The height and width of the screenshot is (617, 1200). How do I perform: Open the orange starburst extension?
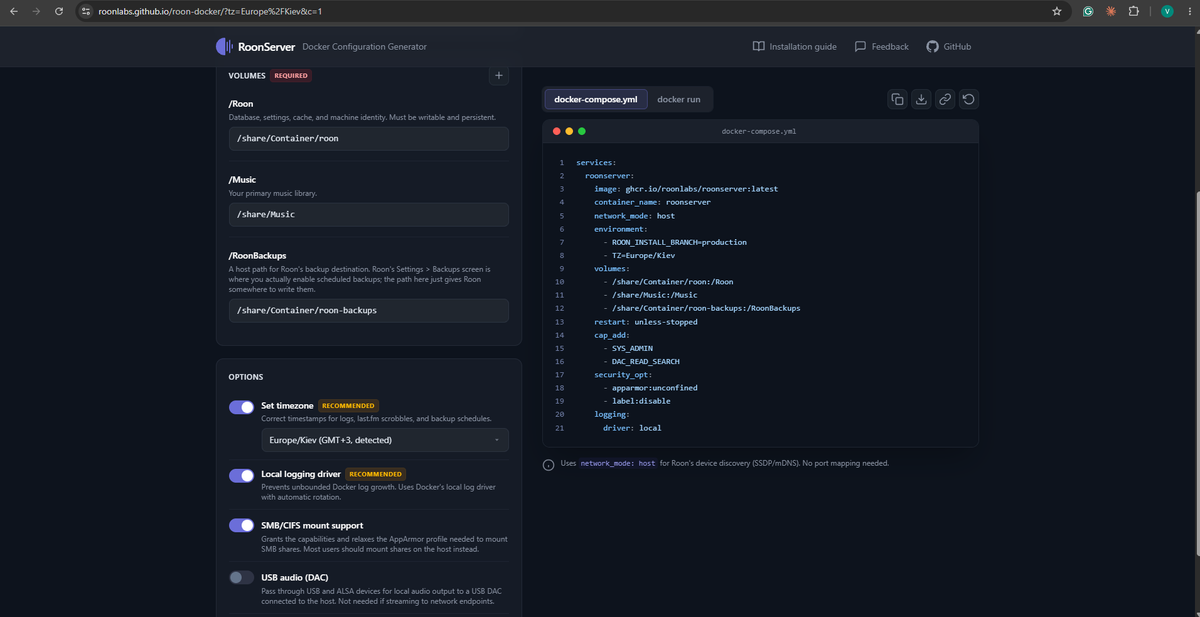point(1110,11)
